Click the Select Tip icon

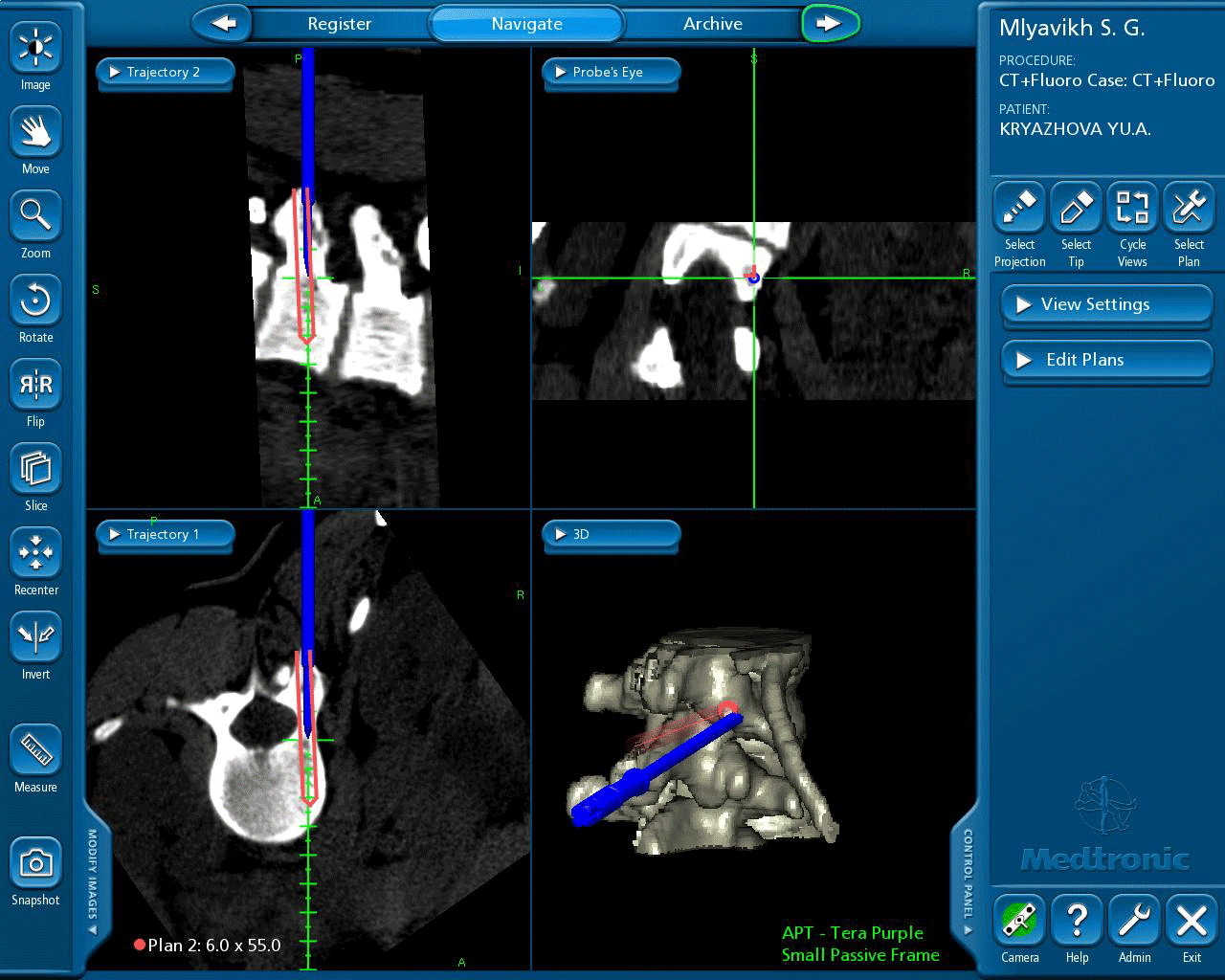tap(1076, 209)
